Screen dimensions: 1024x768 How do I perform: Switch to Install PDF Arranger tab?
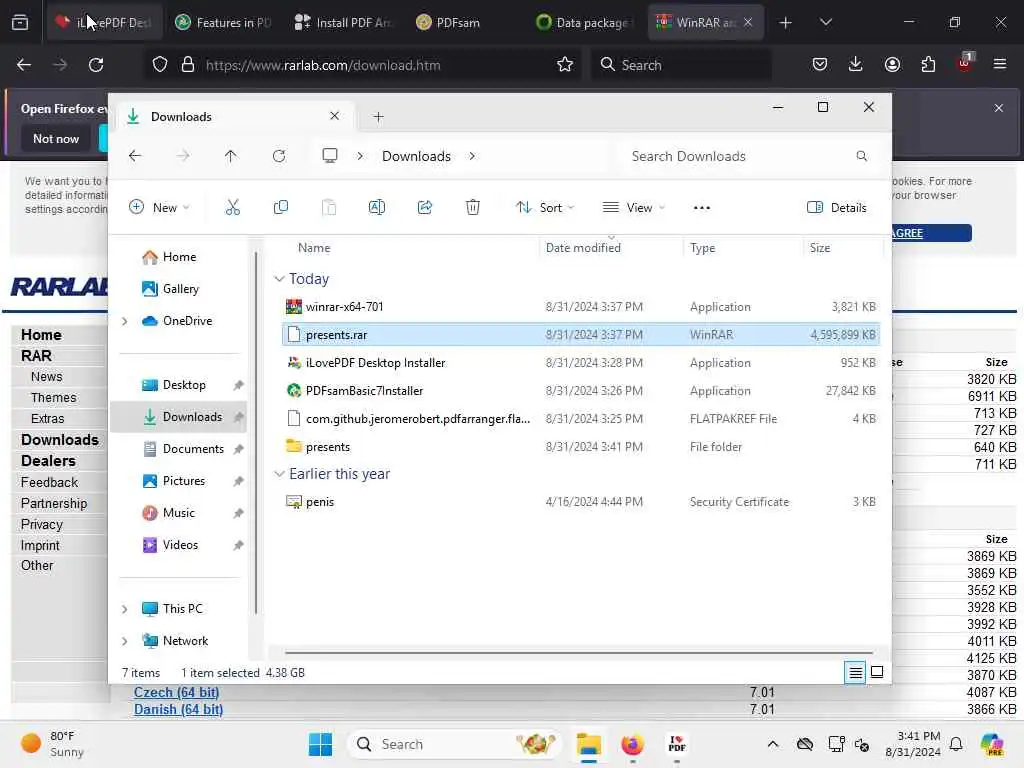(x=343, y=22)
